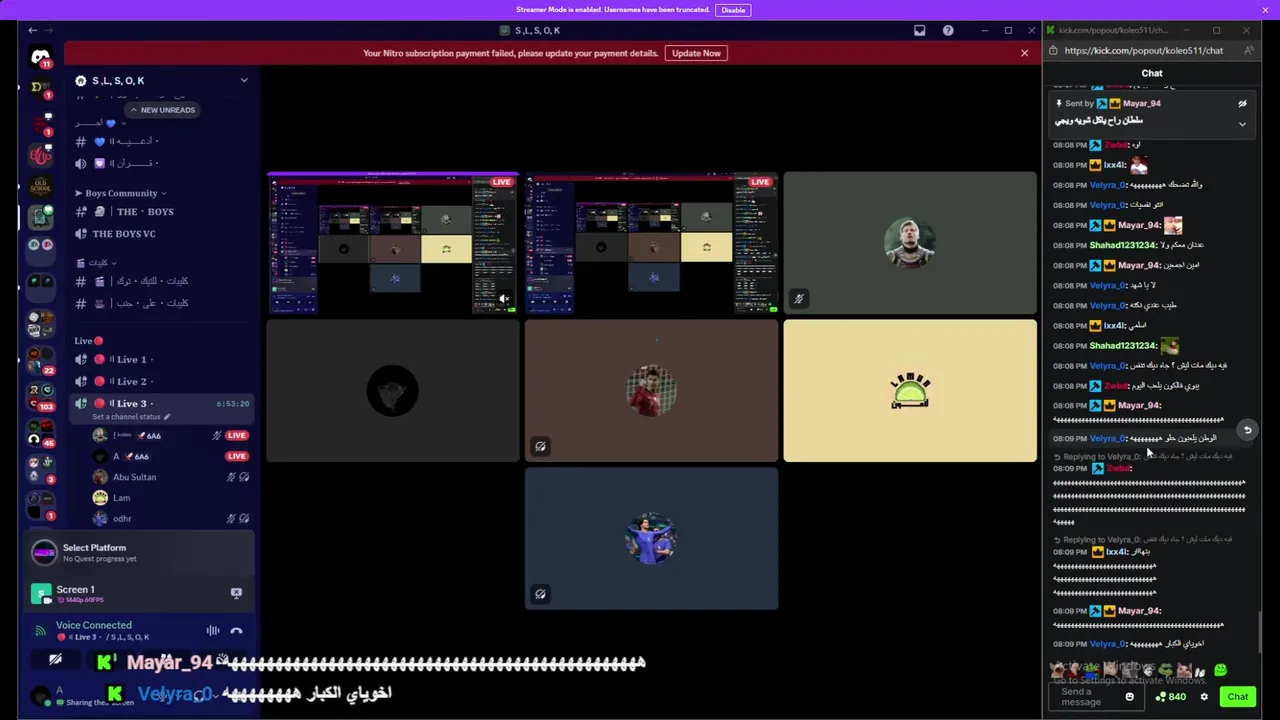Open the server folder with 45 badge
This screenshot has height=720, width=1280.
click(40, 432)
